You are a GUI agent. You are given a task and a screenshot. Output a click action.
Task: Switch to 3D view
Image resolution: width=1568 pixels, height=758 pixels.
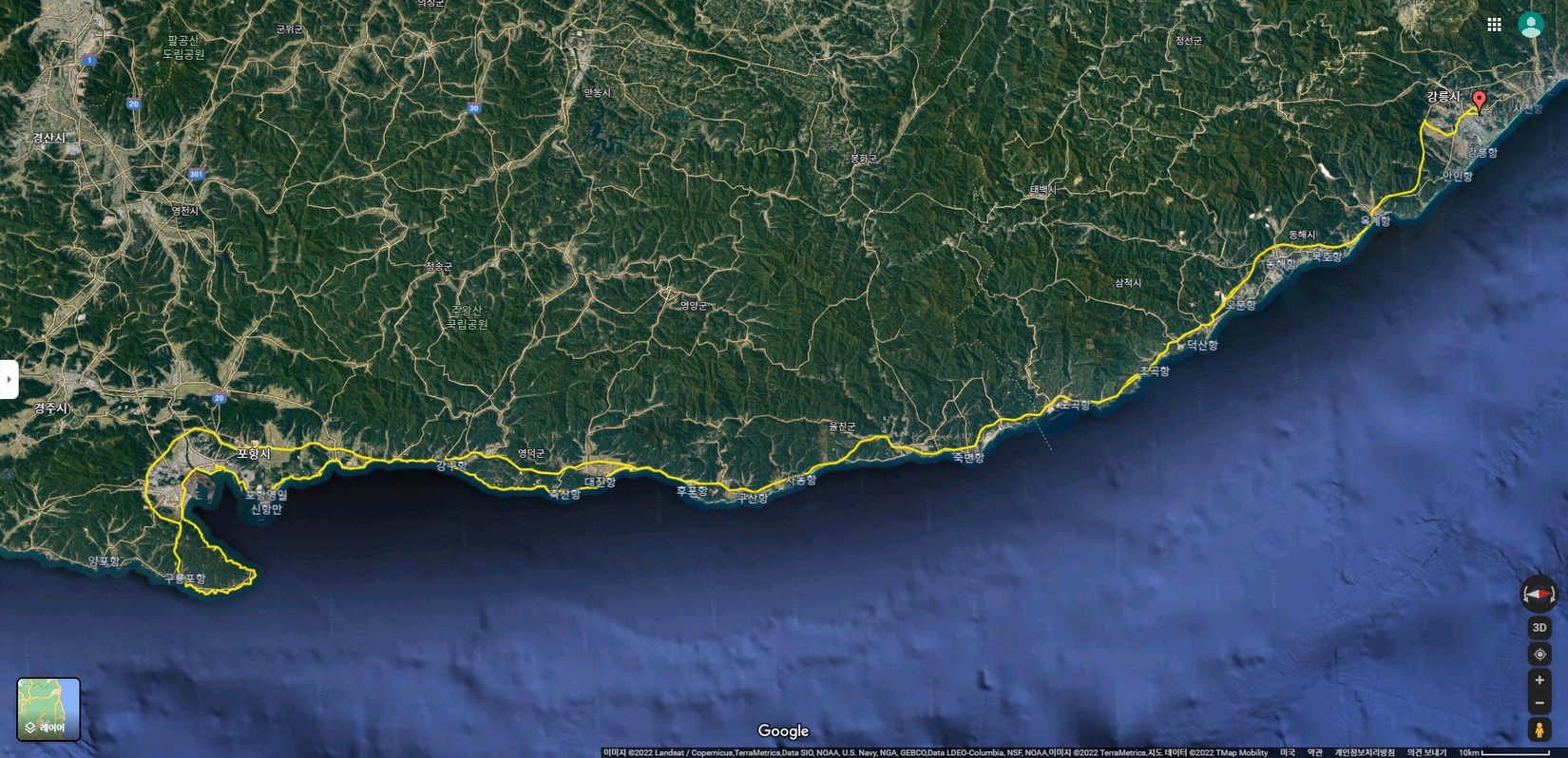(1539, 628)
